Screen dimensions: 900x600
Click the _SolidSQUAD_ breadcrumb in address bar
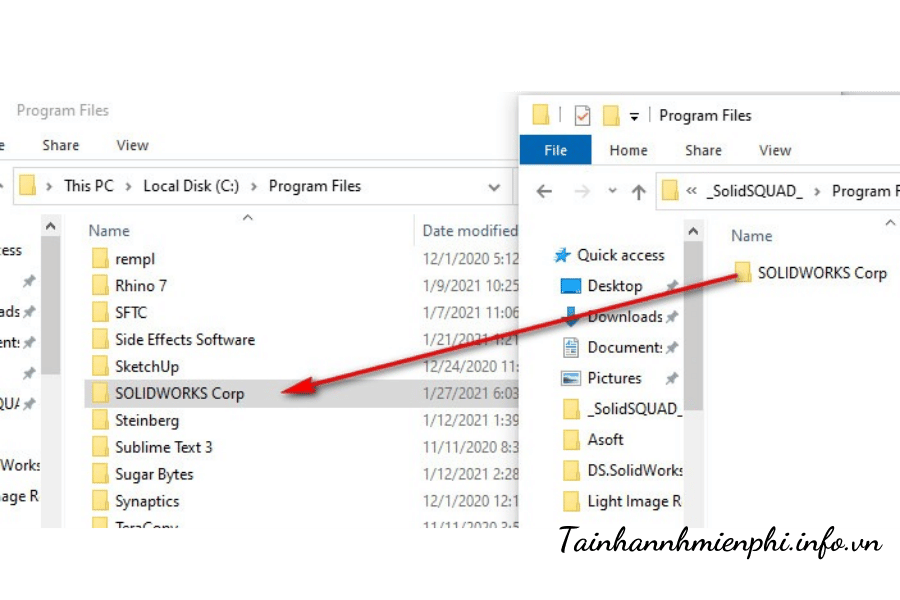point(754,191)
